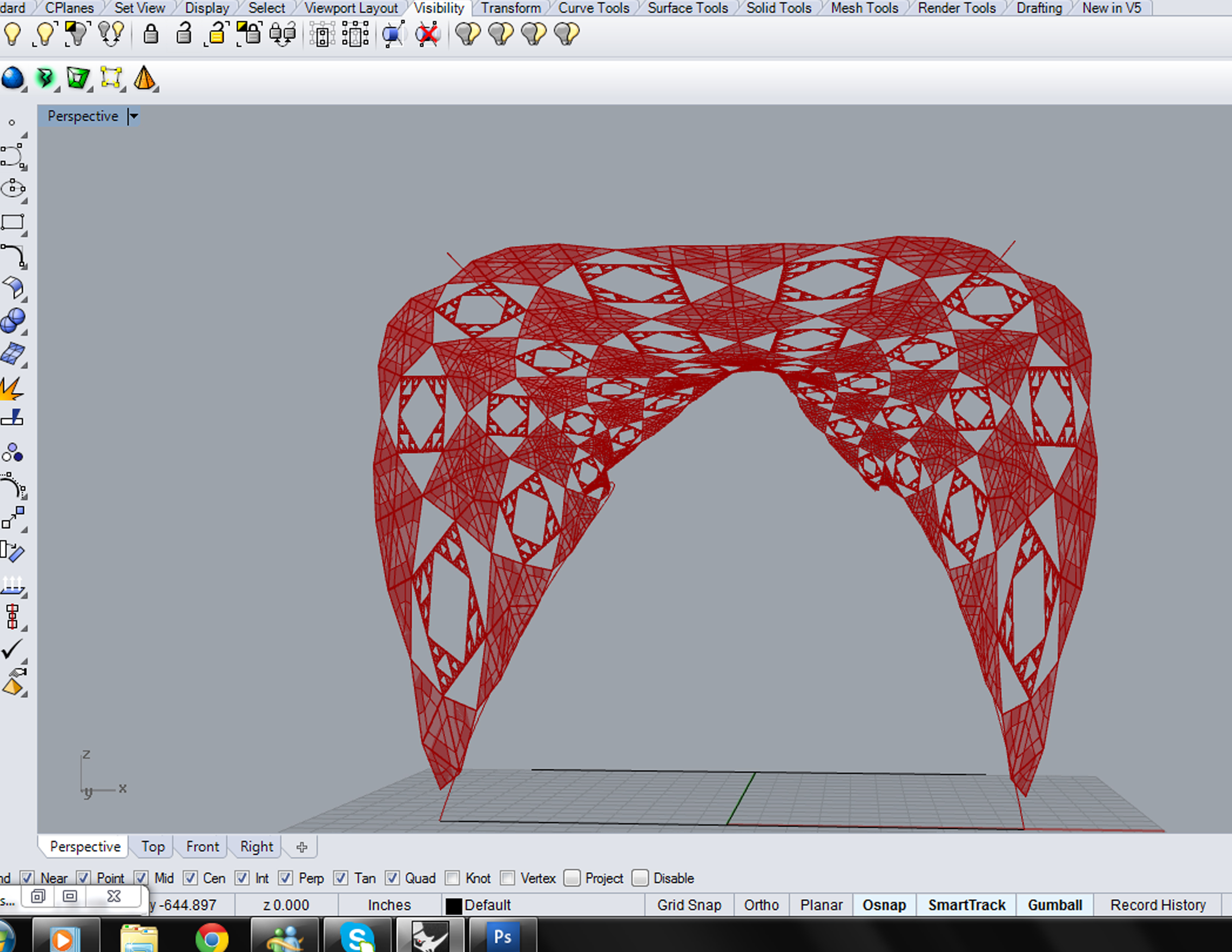1232x952 pixels.
Task: Enable the Knot osnap checkbox
Action: [452, 878]
